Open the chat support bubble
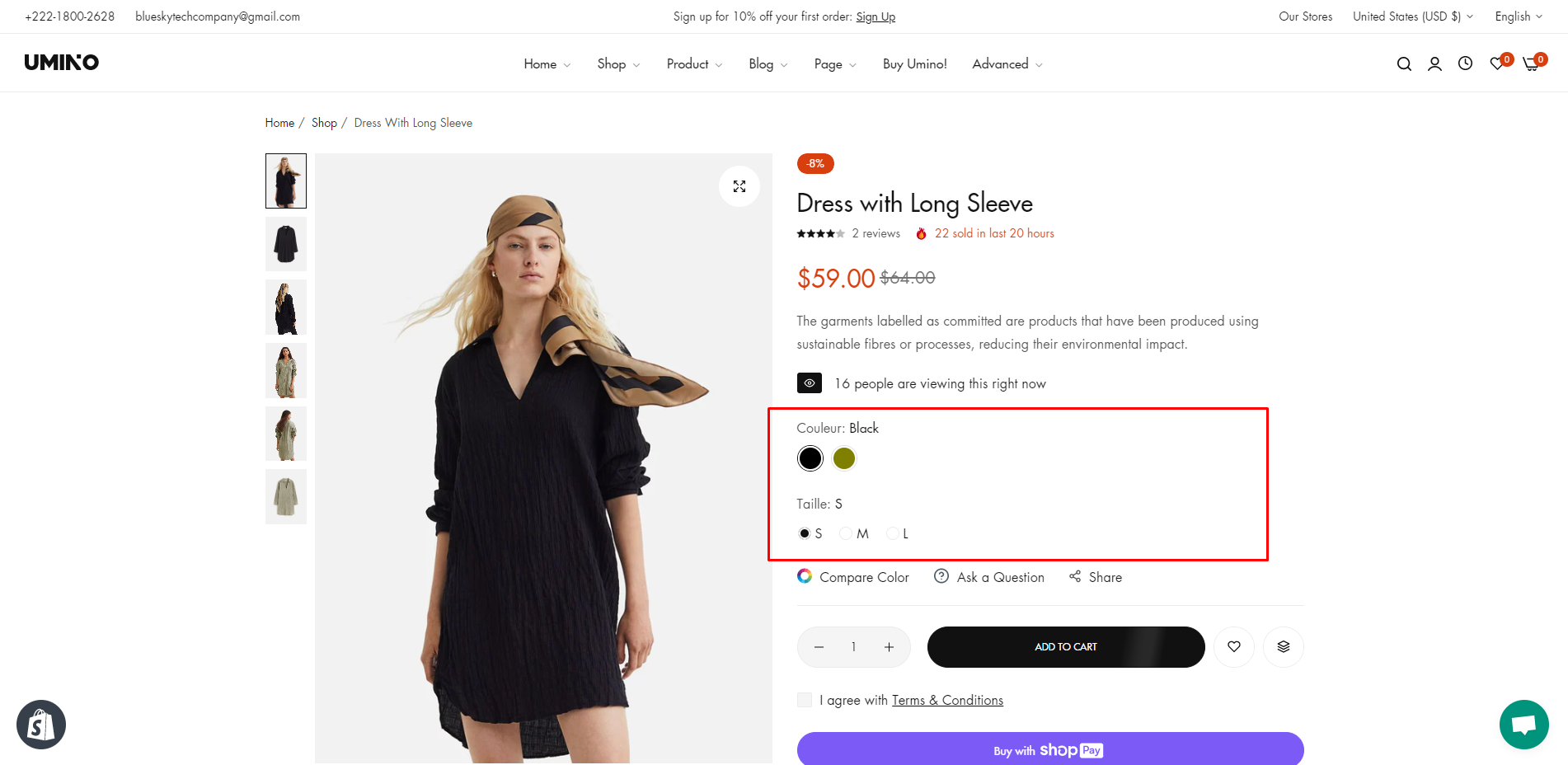This screenshot has height=765, width=1568. pos(1523,725)
